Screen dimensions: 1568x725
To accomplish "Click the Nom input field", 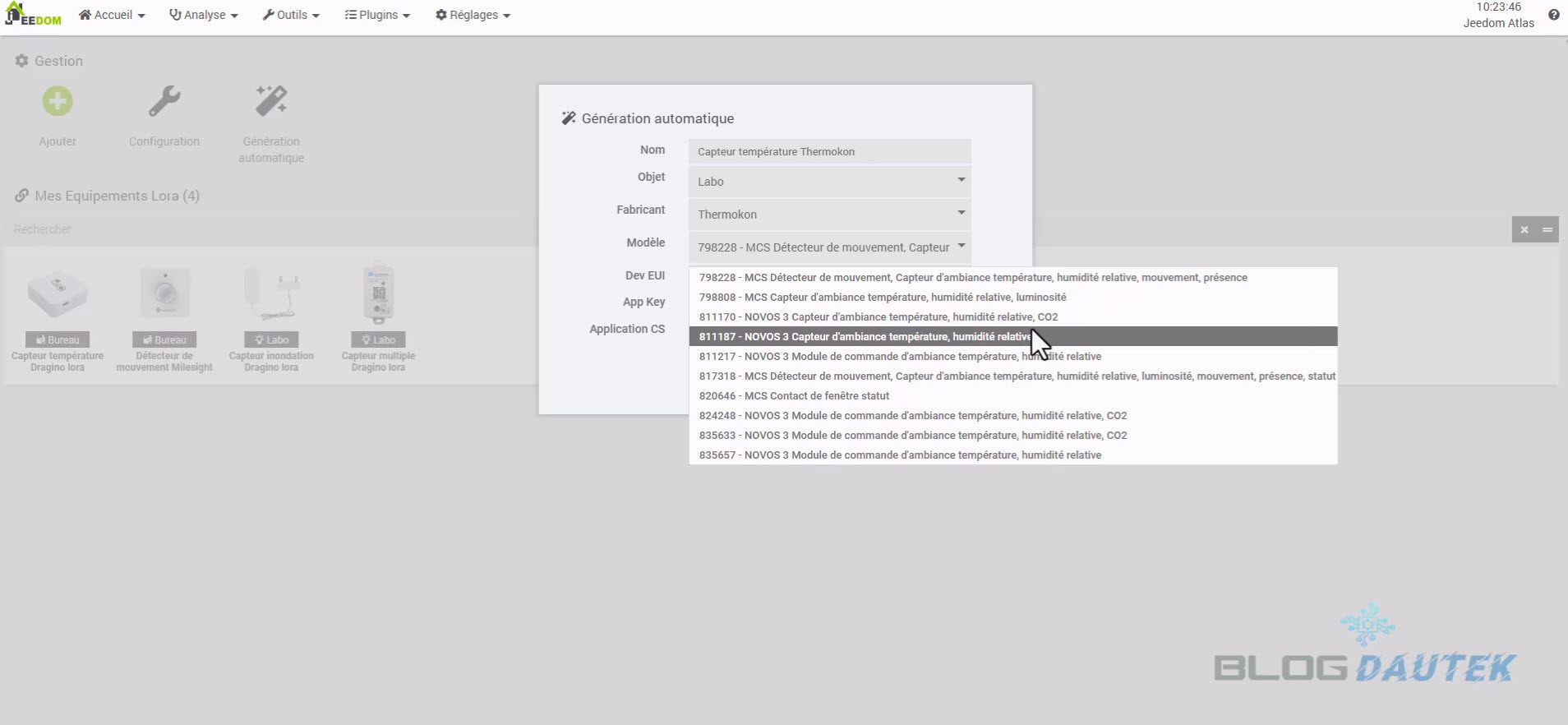I will pos(829,151).
